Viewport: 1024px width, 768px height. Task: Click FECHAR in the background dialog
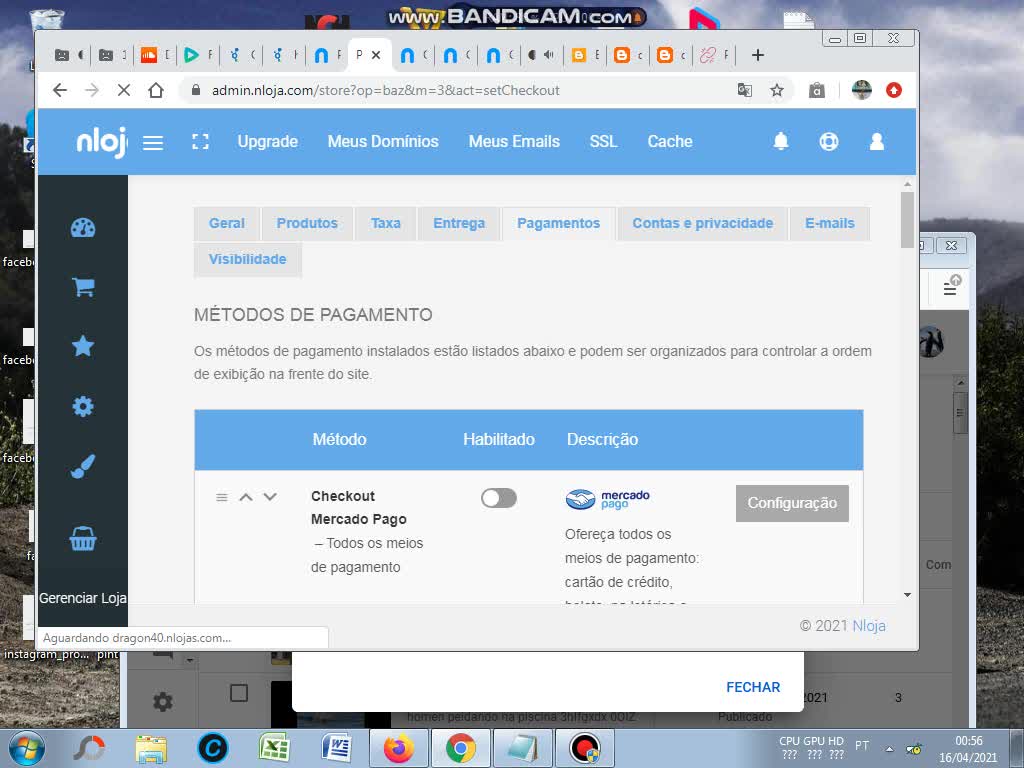tap(753, 687)
